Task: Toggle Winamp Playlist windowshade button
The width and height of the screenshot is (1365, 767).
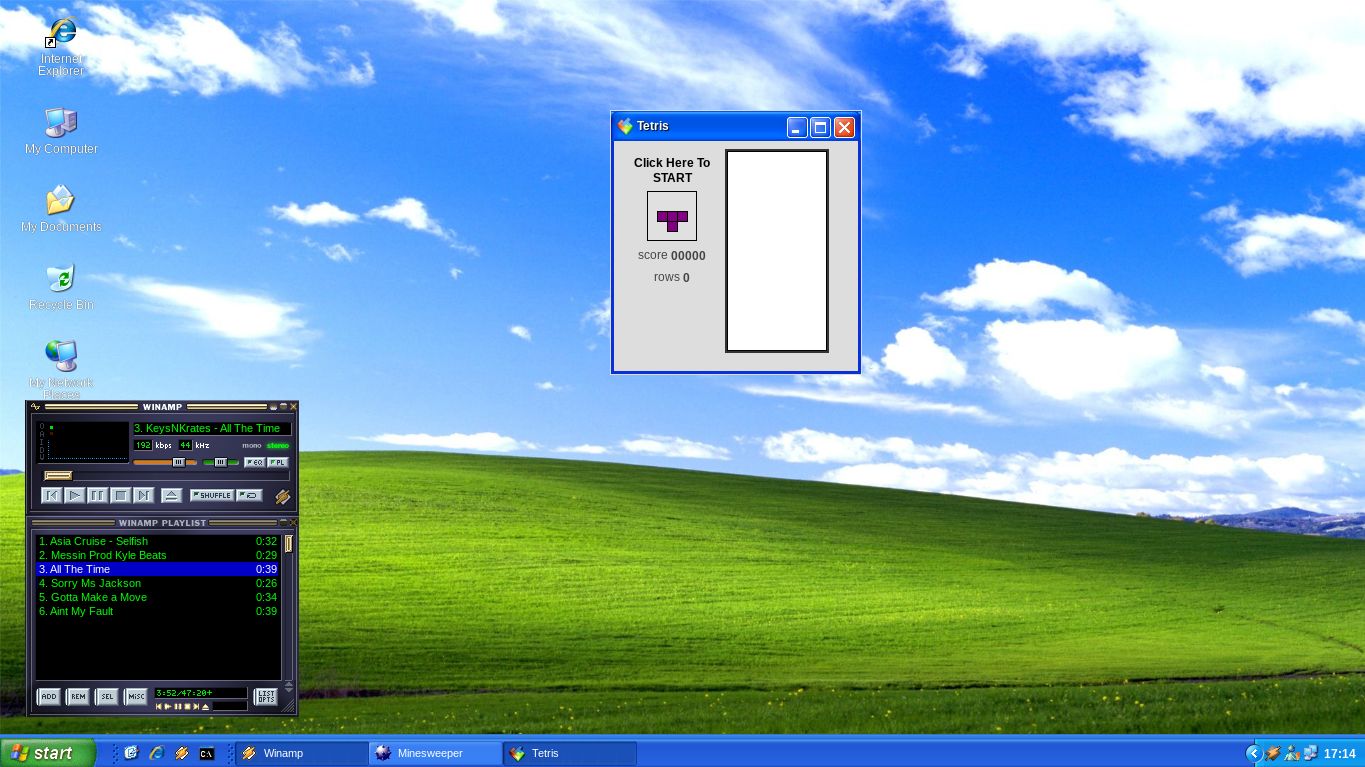Action: click(283, 523)
